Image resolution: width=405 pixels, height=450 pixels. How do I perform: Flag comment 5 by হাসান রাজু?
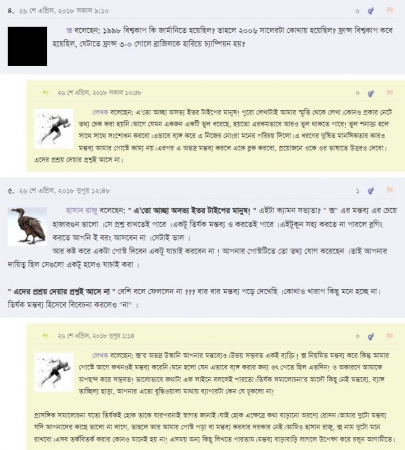point(389,191)
